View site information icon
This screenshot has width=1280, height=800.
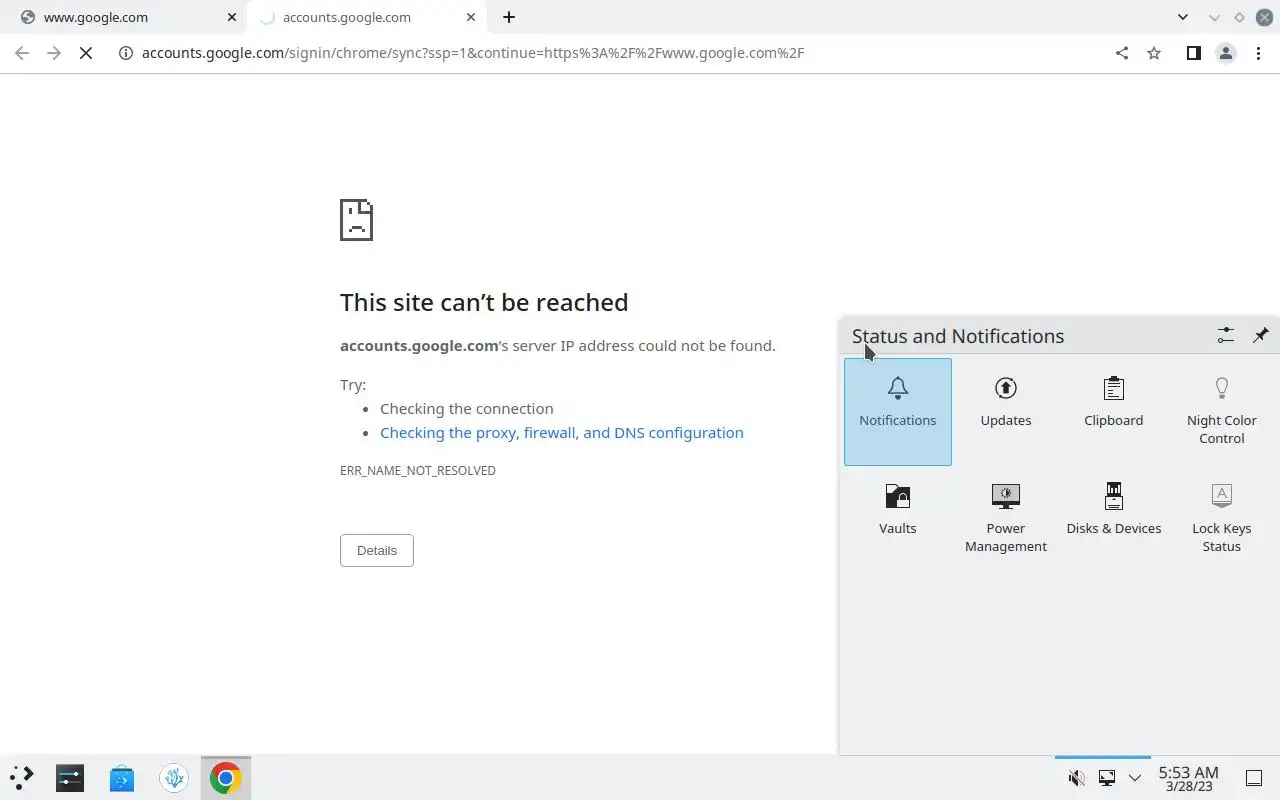point(126,53)
